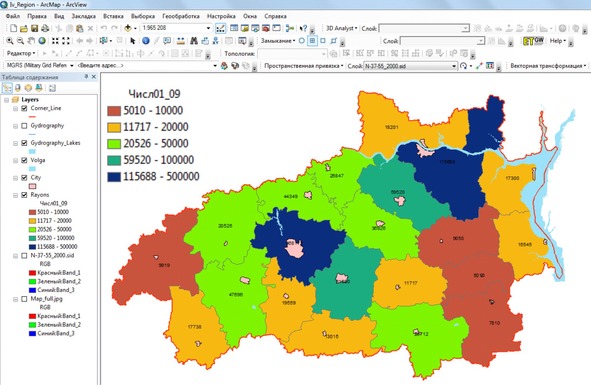Select the Zoom In tool
The height and width of the screenshot is (385, 591).
(x=10, y=41)
